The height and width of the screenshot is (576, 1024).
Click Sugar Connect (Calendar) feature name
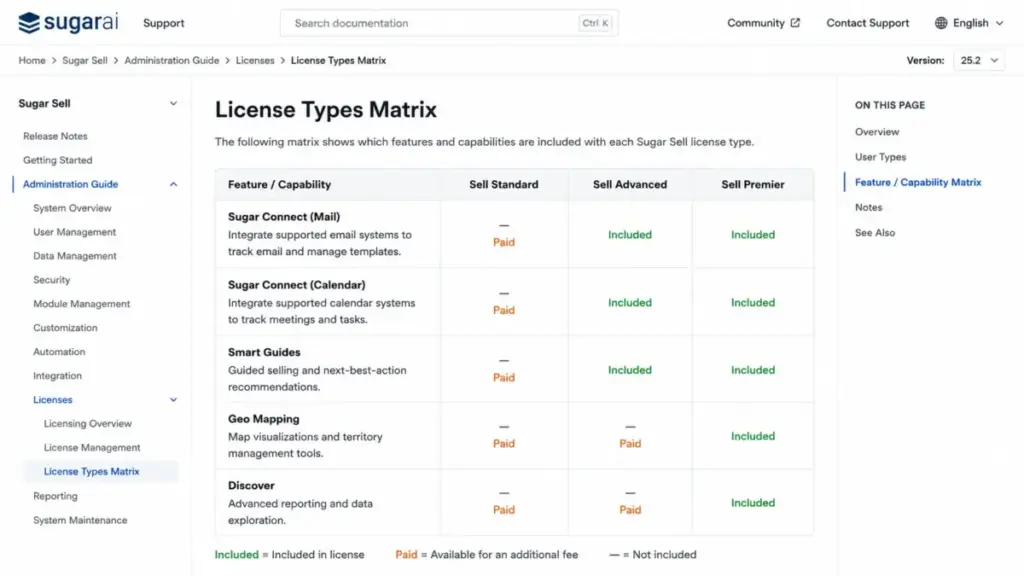click(296, 285)
